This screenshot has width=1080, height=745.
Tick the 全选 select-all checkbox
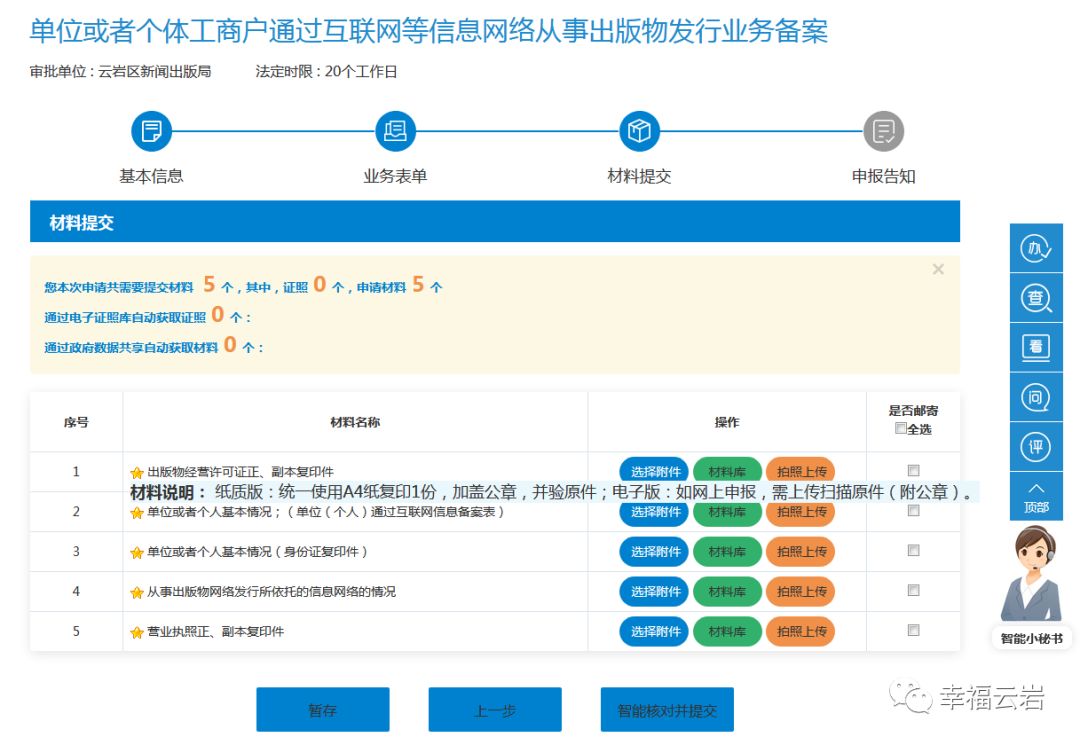click(901, 428)
